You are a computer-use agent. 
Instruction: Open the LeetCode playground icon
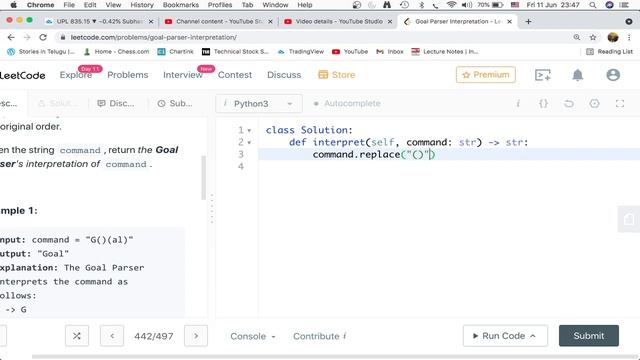(x=542, y=75)
